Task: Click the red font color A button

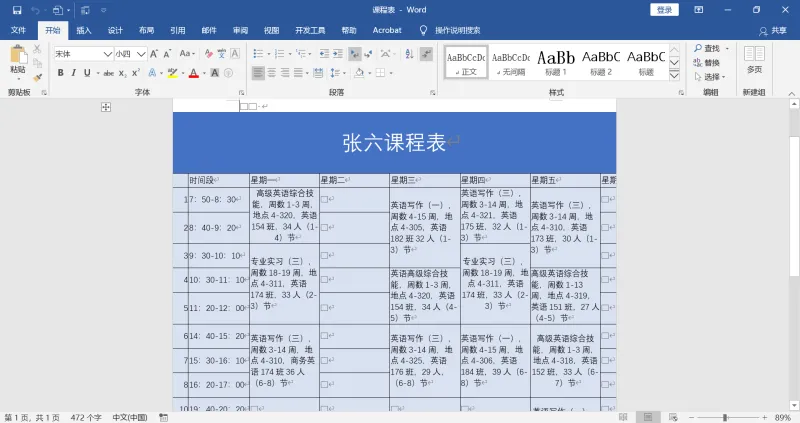Action: coord(193,73)
